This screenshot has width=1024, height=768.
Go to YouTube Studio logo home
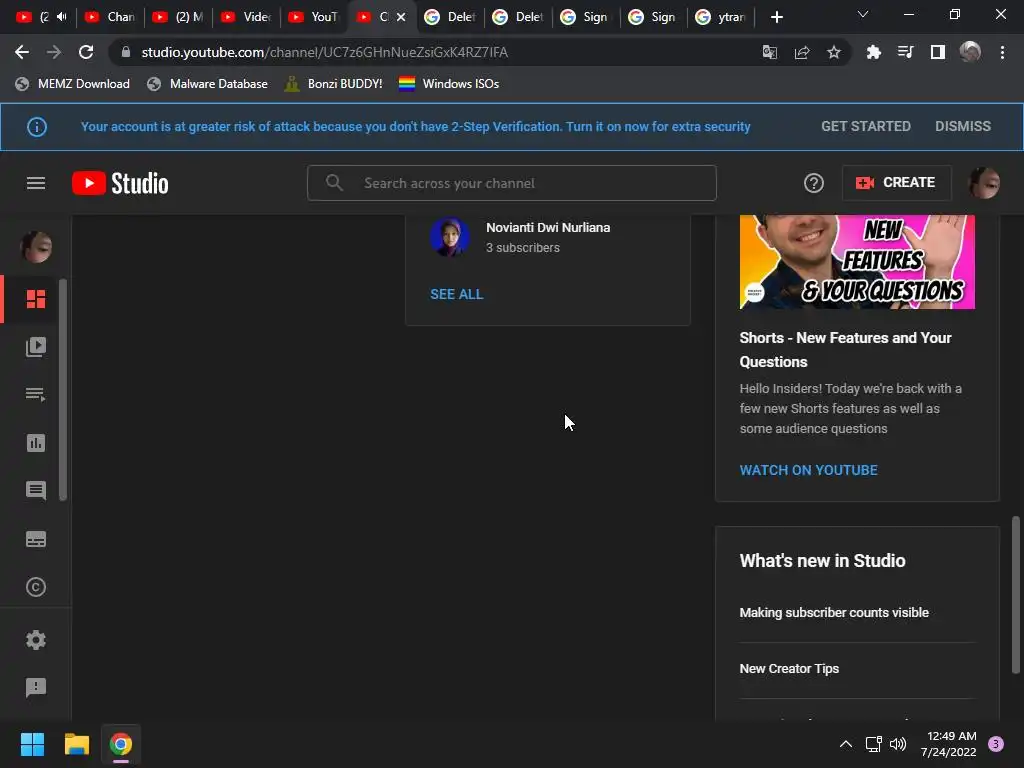pyautogui.click(x=120, y=183)
